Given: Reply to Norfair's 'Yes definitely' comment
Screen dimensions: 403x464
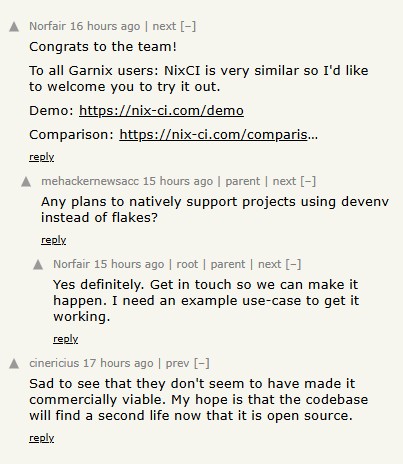Looking at the screenshot, I should pos(66,339).
